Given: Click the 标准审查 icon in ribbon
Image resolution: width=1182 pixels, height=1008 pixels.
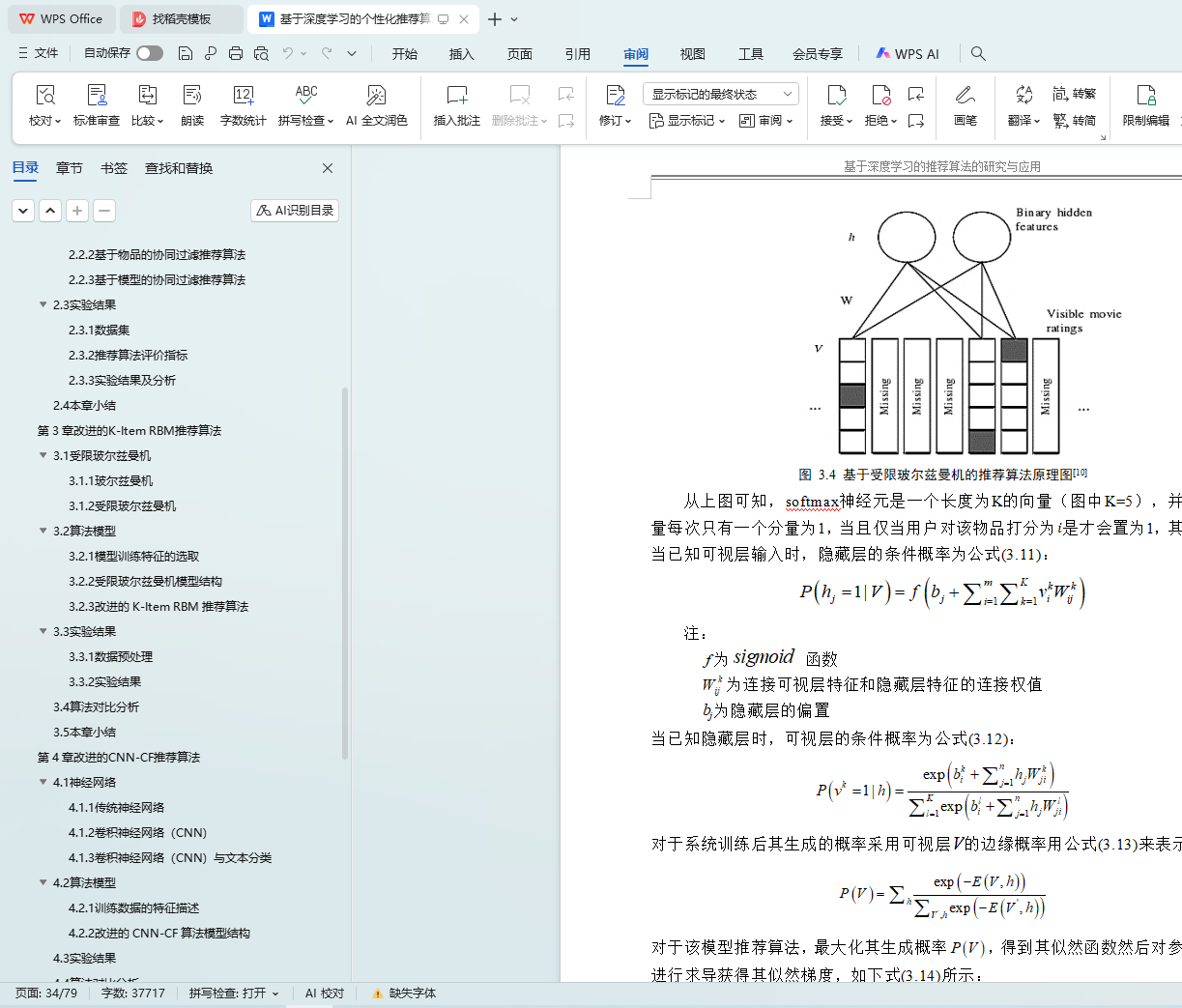Looking at the screenshot, I should 97,96.
